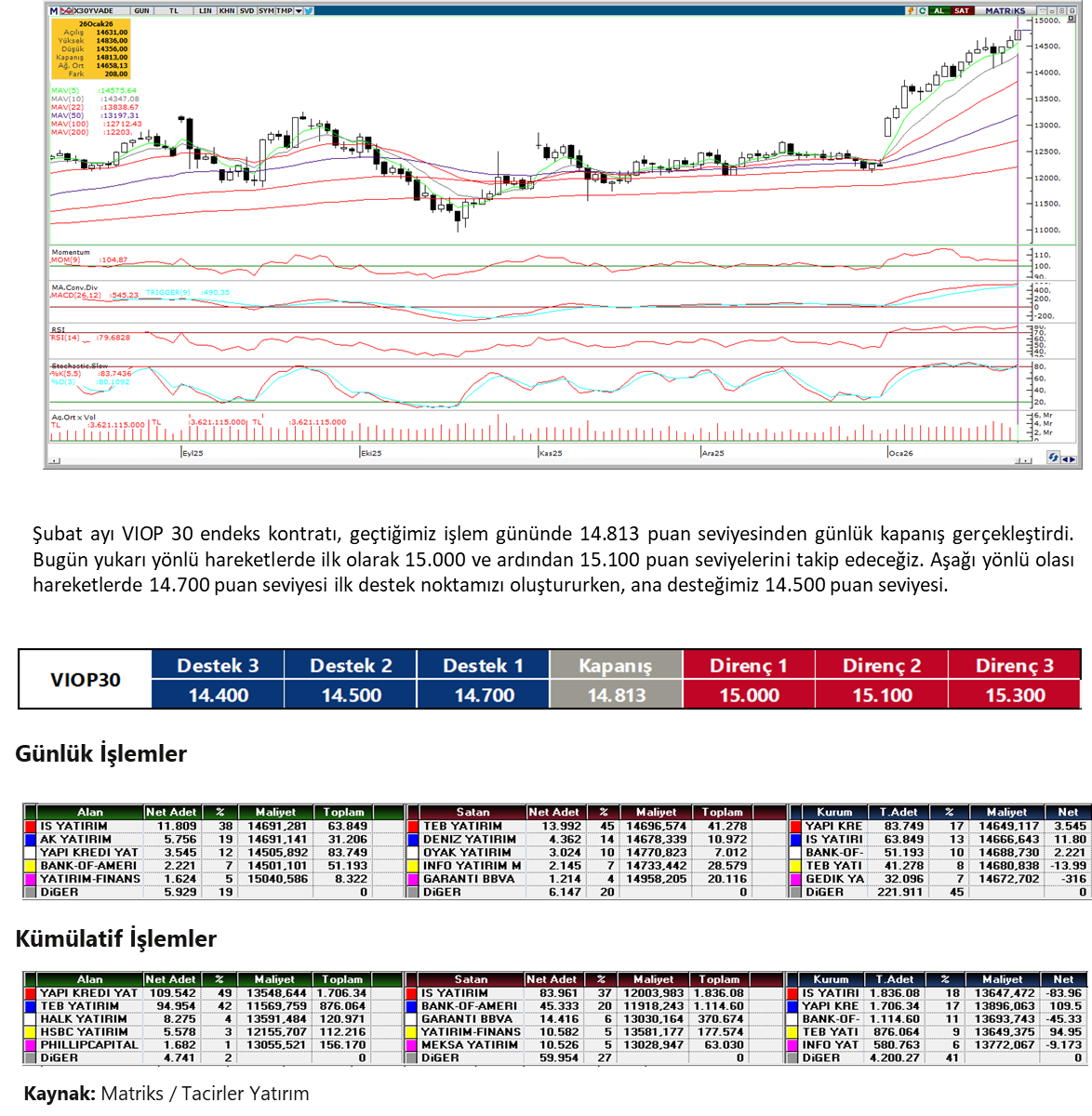This screenshot has height=1116, width=1092.
Task: Click the orange lightning bolt icon
Action: click(x=910, y=11)
